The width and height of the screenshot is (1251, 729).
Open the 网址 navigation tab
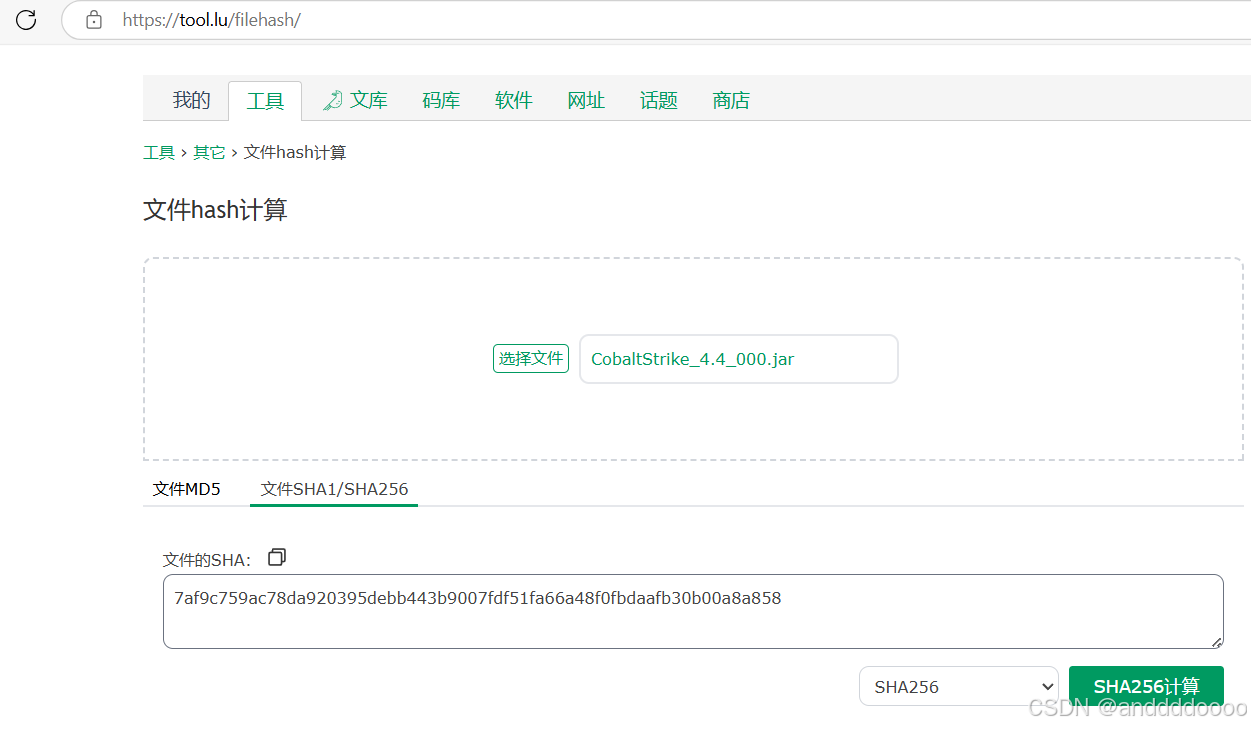pyautogui.click(x=586, y=100)
